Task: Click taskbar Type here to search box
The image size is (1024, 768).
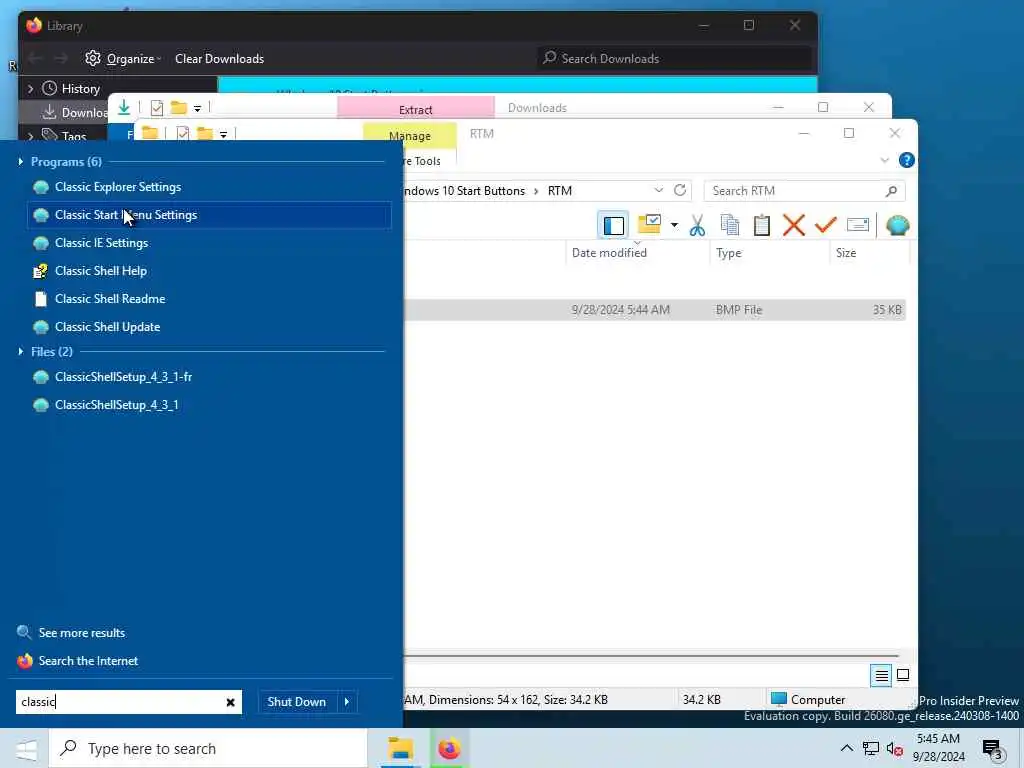Action: pyautogui.click(x=208, y=749)
